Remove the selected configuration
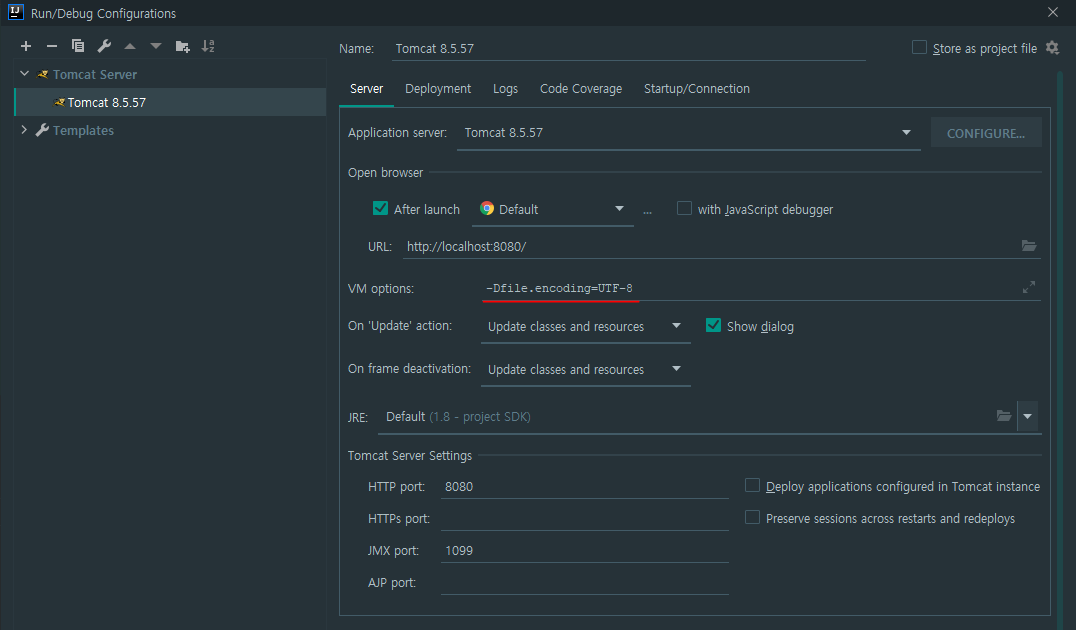 [x=51, y=46]
